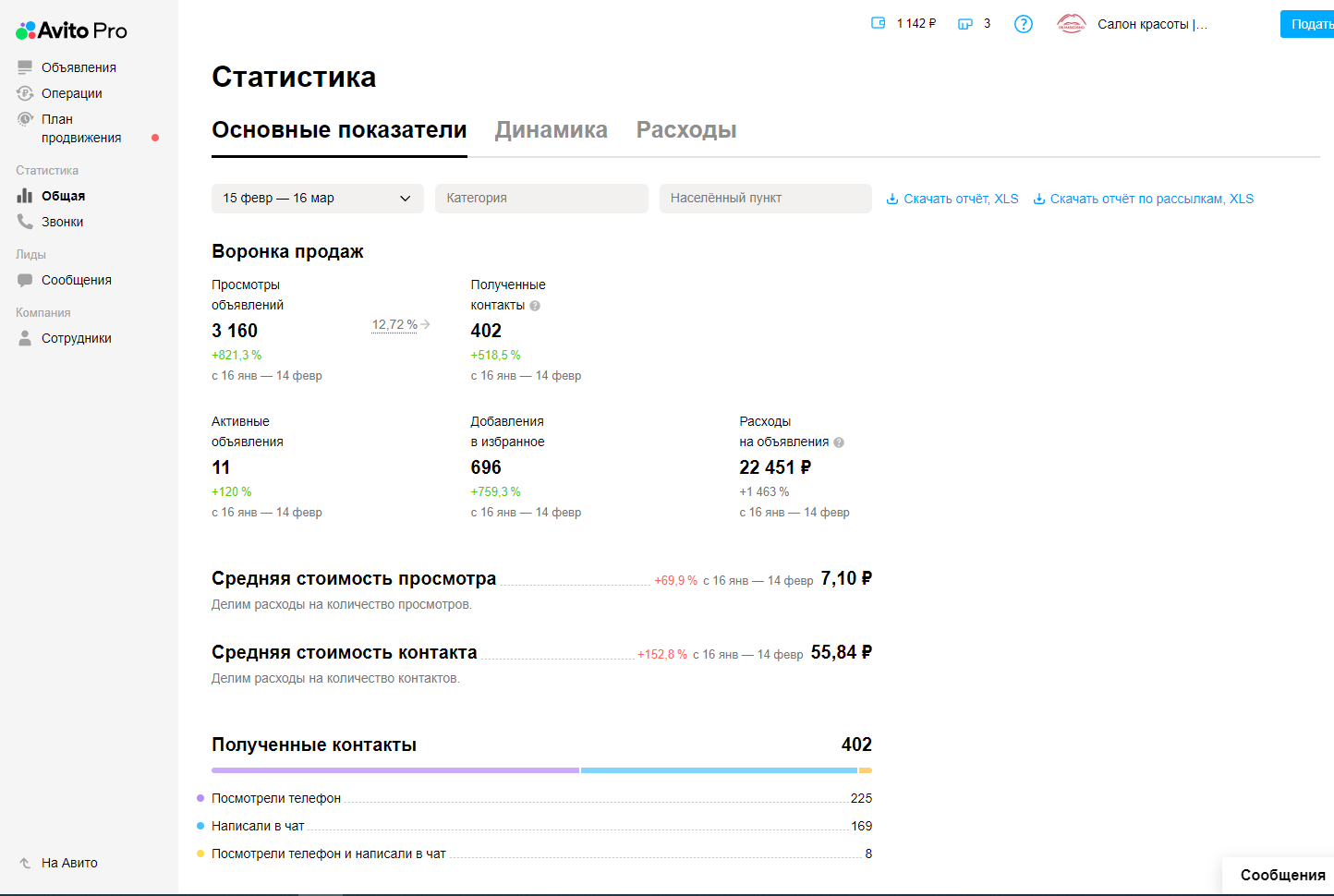The image size is (1334, 896).
Task: Click the average view cost 7,10 ₽
Action: click(x=846, y=578)
